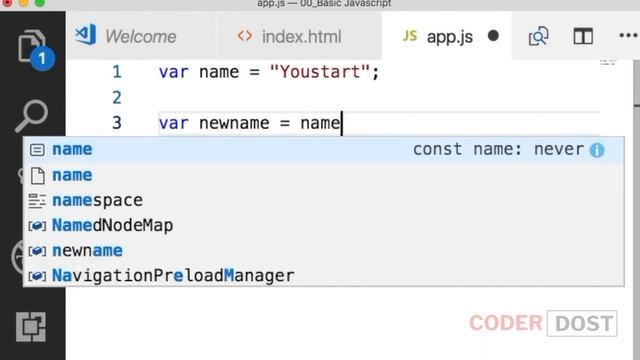Choose the 'NavigationPreloadManager' suggestion

click(x=323, y=276)
